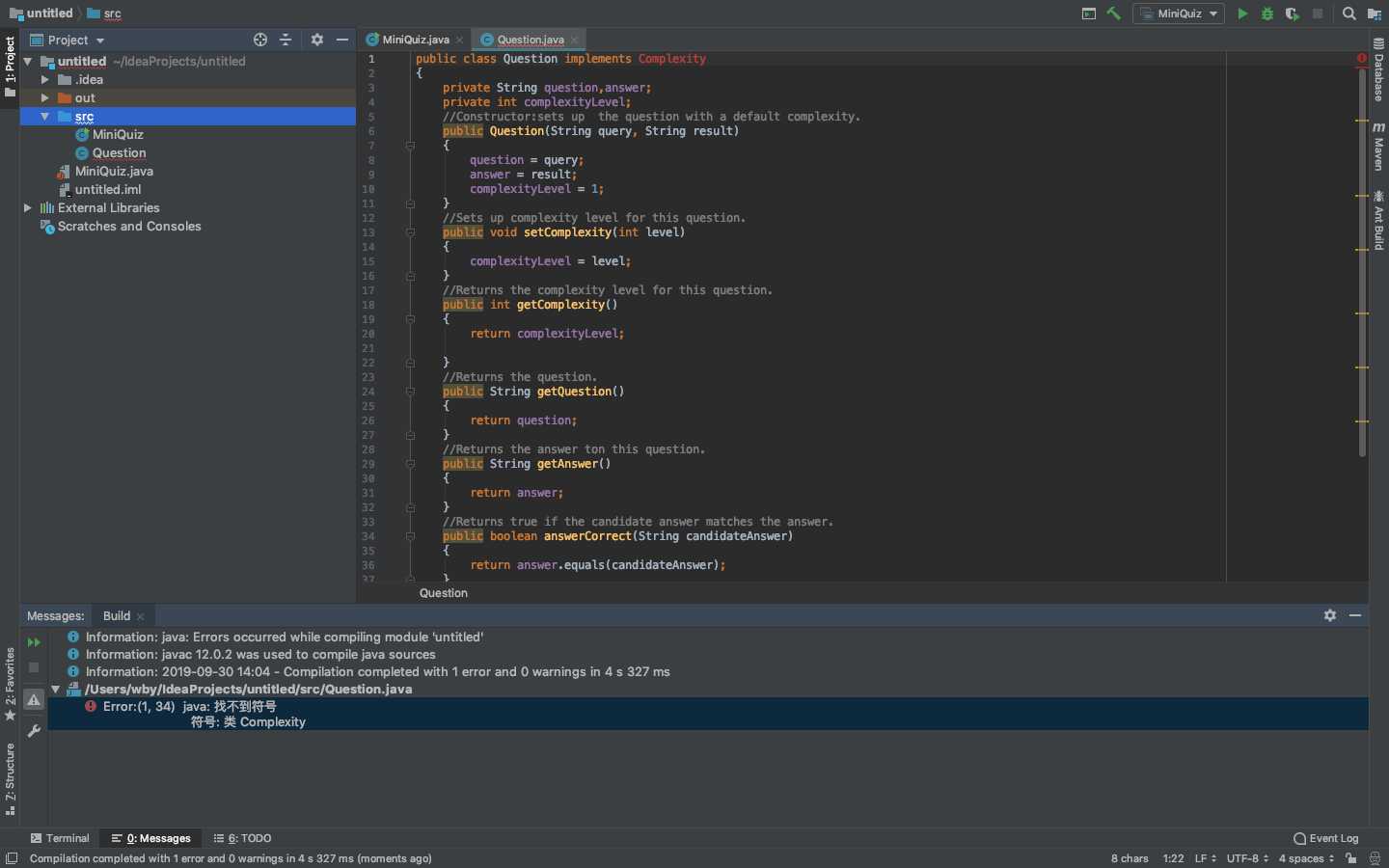Image resolution: width=1389 pixels, height=868 pixels.
Task: Open Search Everywhere magnifier icon
Action: [x=1349, y=14]
